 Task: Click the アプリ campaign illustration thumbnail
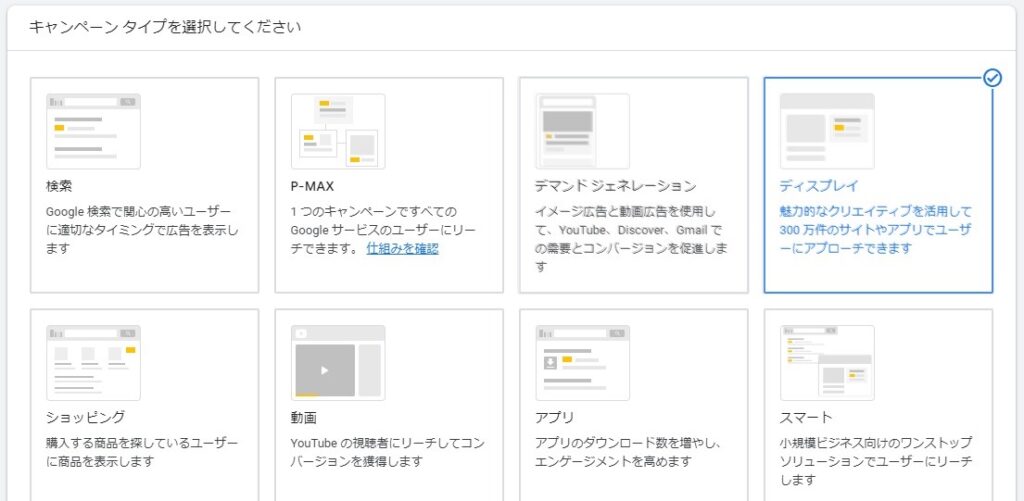(x=583, y=363)
